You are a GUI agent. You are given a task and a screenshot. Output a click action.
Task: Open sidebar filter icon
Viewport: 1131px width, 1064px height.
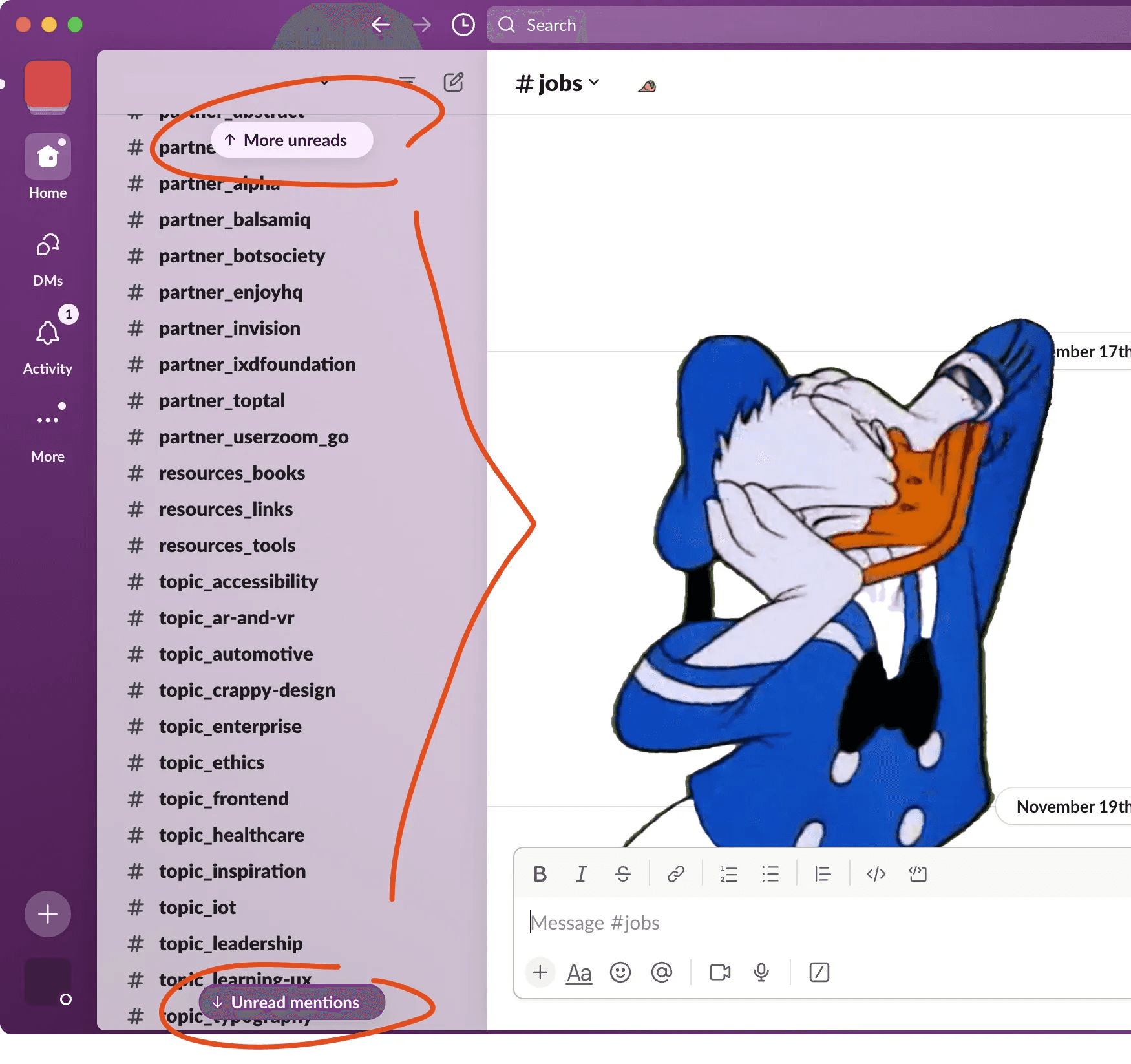pyautogui.click(x=407, y=82)
